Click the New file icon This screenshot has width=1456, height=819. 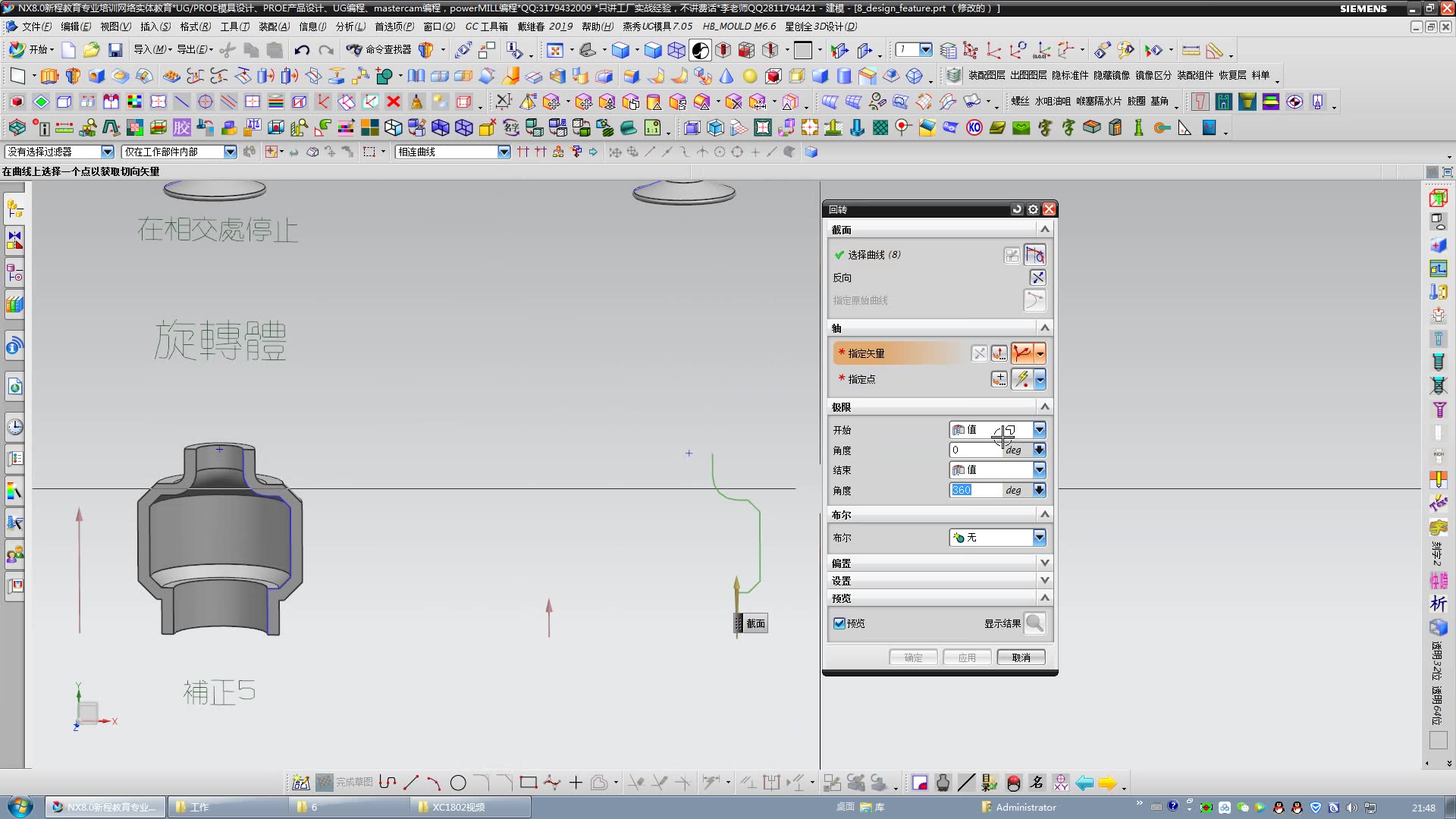pyautogui.click(x=68, y=50)
